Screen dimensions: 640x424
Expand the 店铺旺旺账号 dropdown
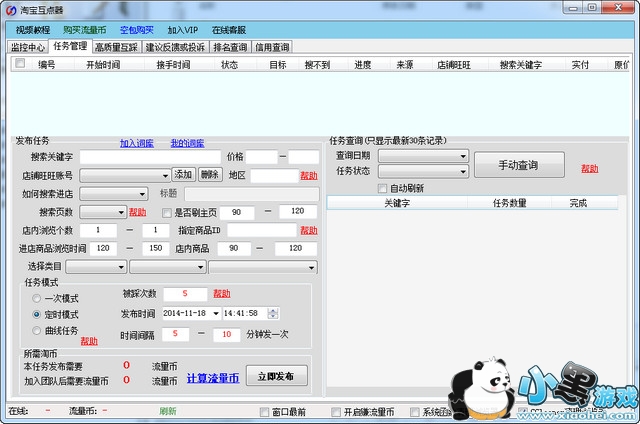pyautogui.click(x=163, y=175)
